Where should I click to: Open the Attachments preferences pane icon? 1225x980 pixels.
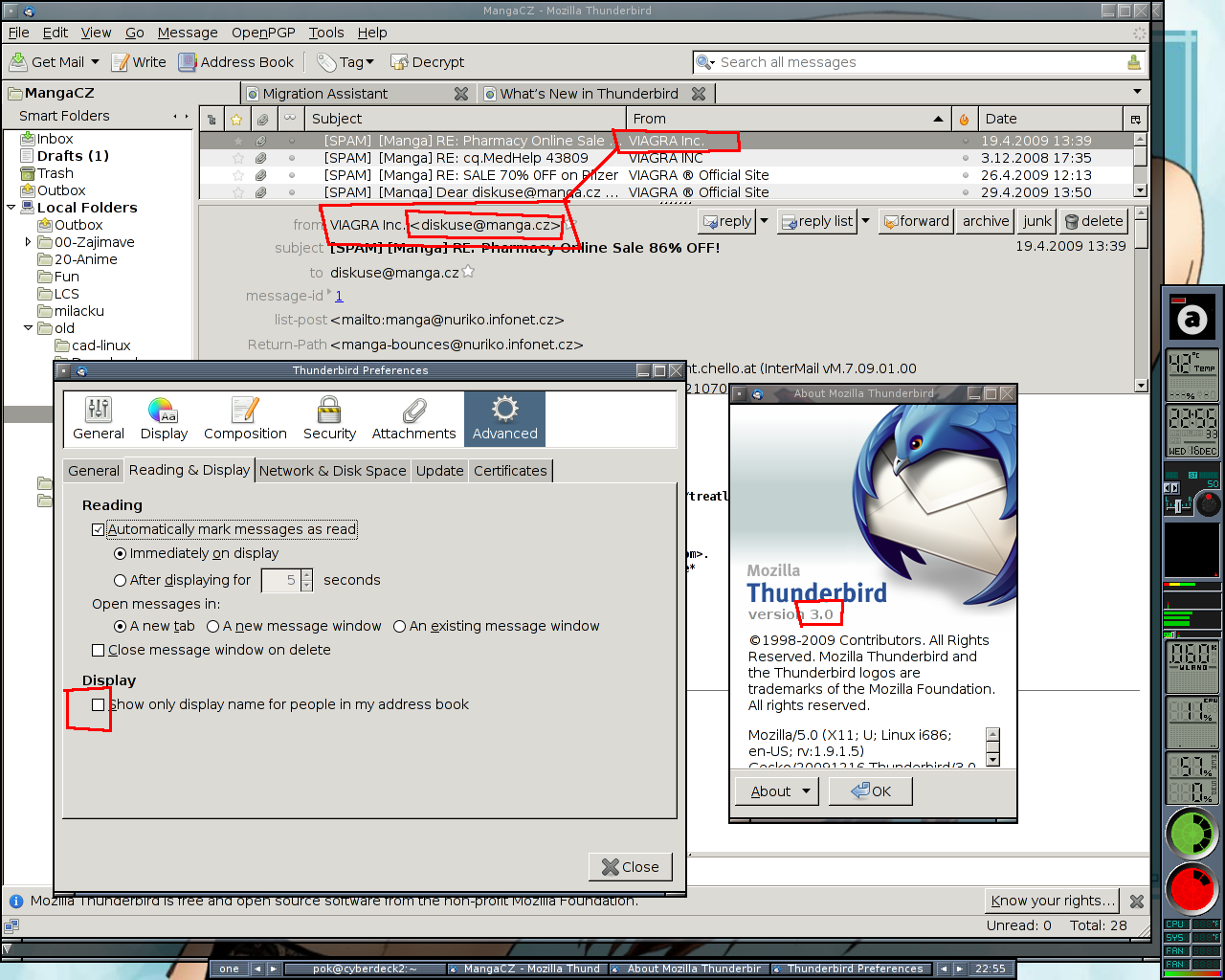[413, 419]
